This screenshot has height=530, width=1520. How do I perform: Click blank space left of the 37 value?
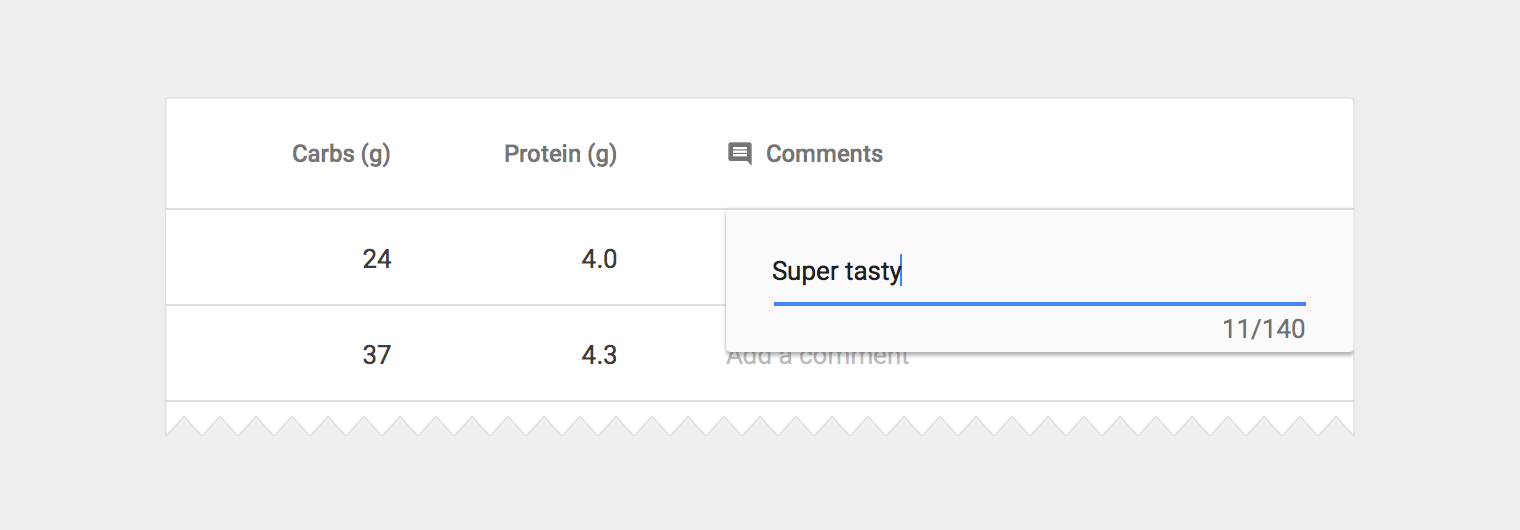[x=250, y=355]
